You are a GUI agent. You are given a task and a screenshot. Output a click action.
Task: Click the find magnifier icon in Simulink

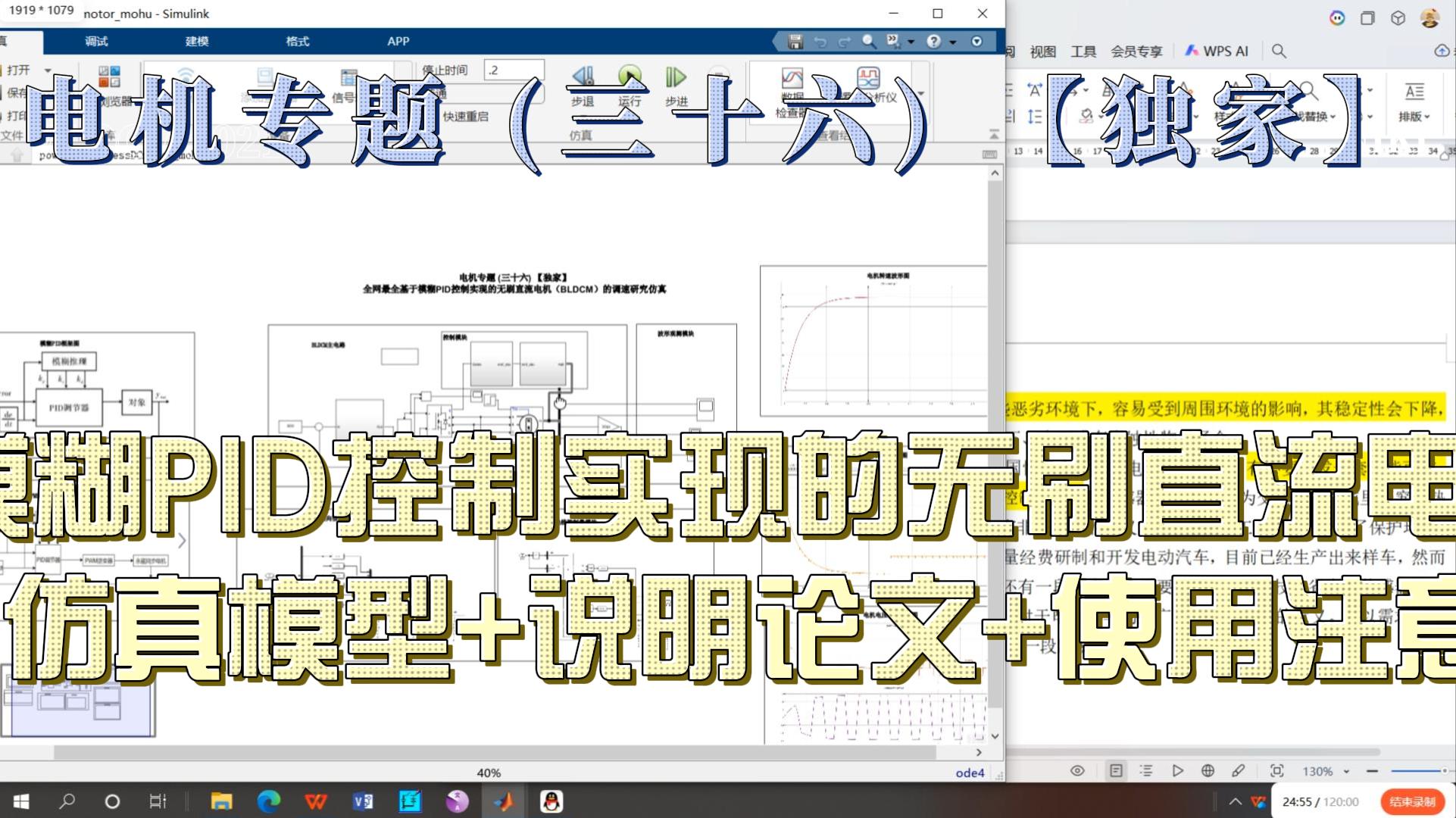coord(868,42)
